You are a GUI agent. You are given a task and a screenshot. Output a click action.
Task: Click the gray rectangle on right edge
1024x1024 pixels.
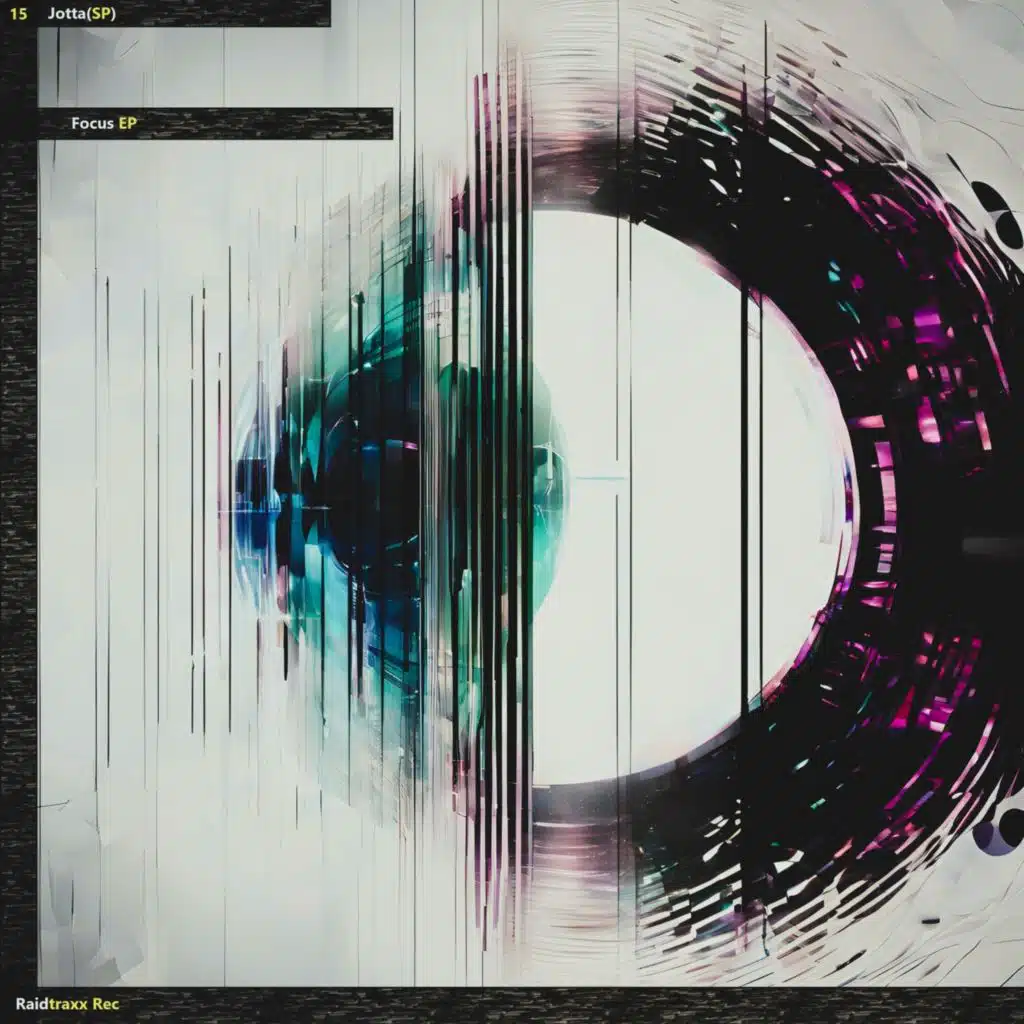pyautogui.click(x=992, y=545)
